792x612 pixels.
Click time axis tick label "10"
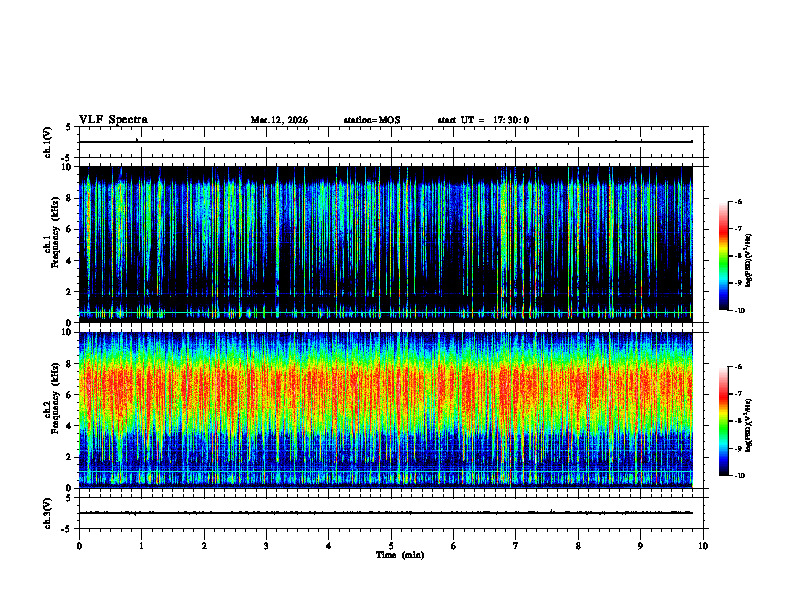[703, 546]
